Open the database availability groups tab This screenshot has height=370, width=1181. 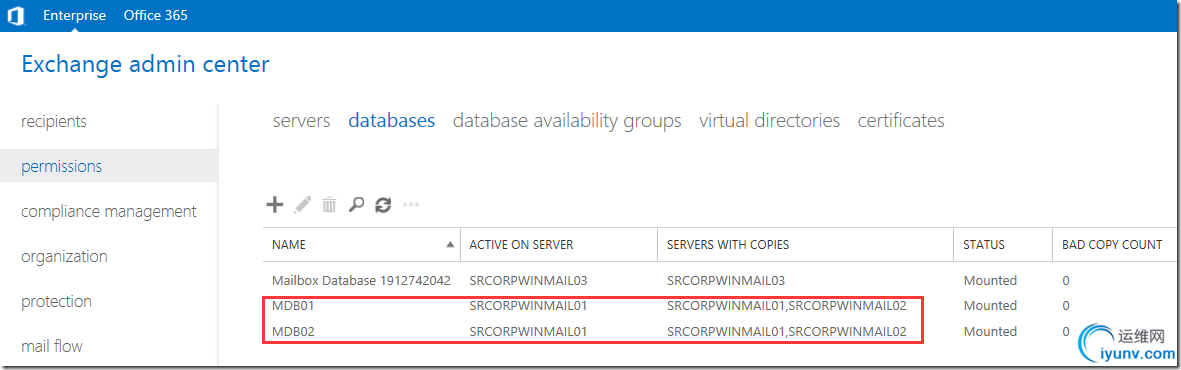coord(567,121)
